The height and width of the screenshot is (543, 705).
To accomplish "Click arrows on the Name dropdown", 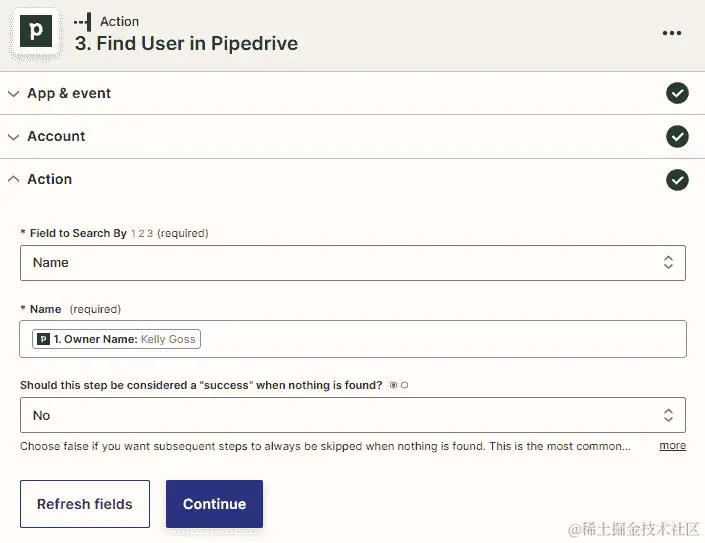I will [x=668, y=263].
